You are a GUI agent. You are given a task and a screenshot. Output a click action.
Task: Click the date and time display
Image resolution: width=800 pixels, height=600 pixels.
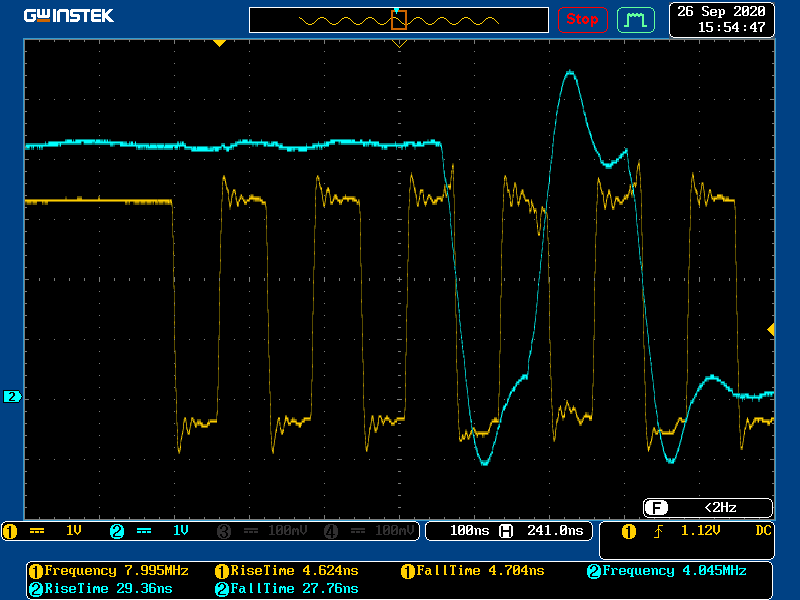point(720,19)
